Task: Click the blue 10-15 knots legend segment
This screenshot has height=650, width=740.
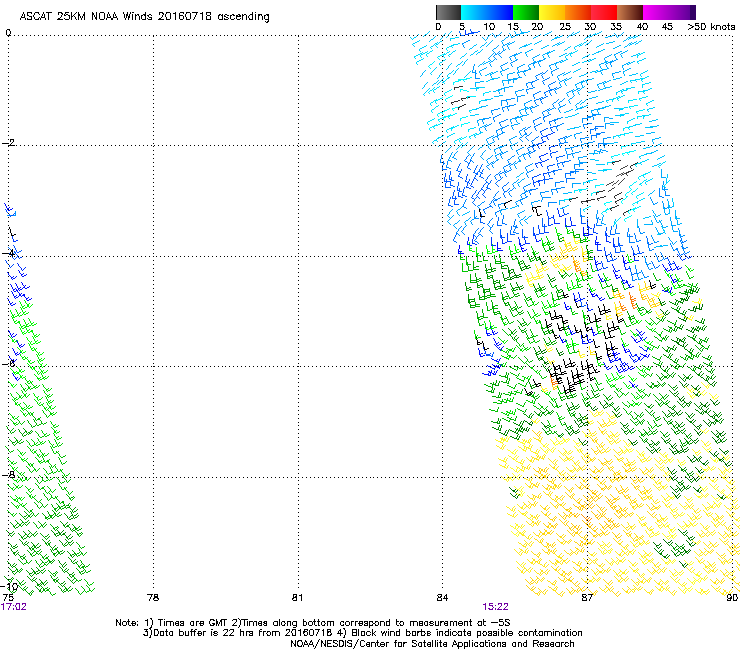Action: pyautogui.click(x=500, y=12)
